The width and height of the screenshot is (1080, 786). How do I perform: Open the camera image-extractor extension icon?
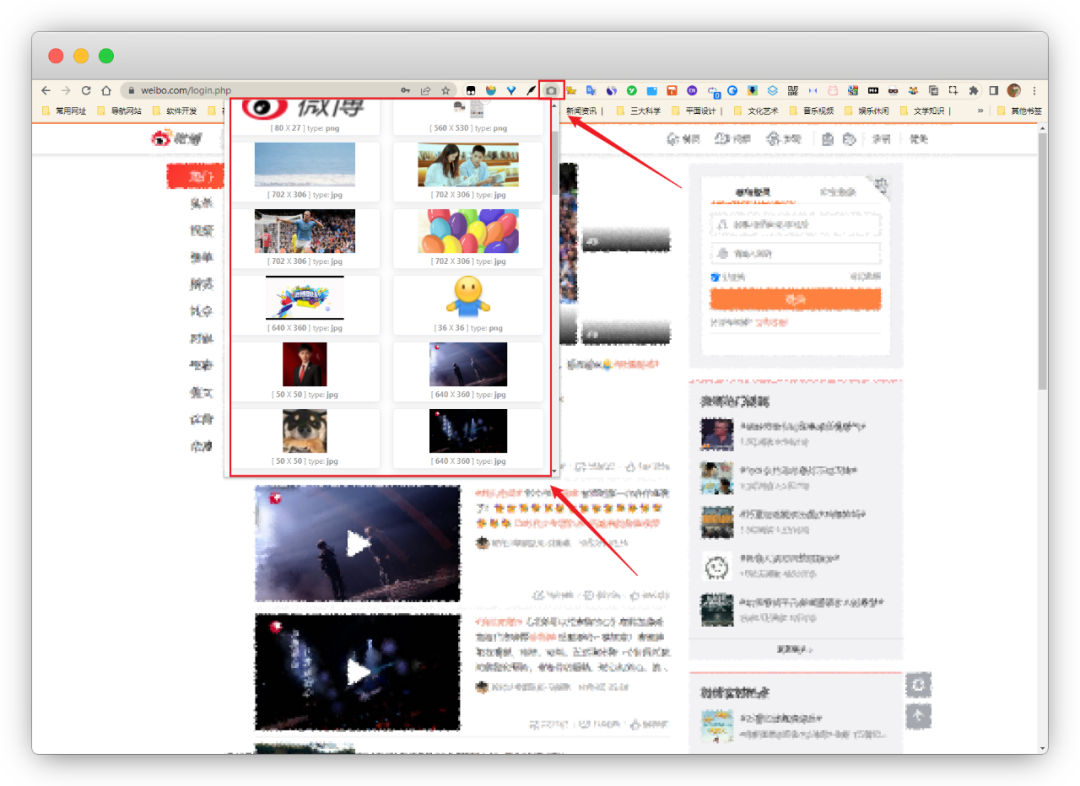551,90
